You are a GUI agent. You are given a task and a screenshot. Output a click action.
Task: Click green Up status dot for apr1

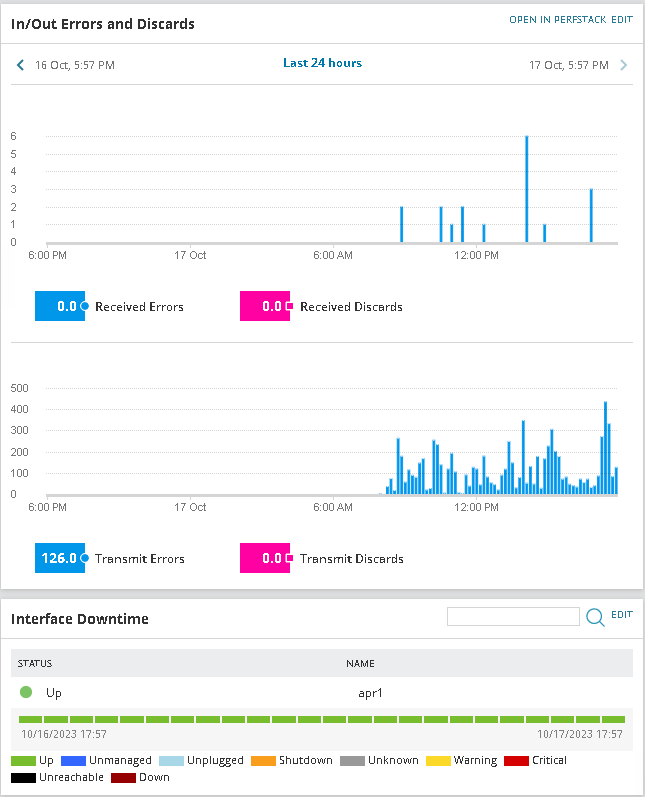pos(26,692)
